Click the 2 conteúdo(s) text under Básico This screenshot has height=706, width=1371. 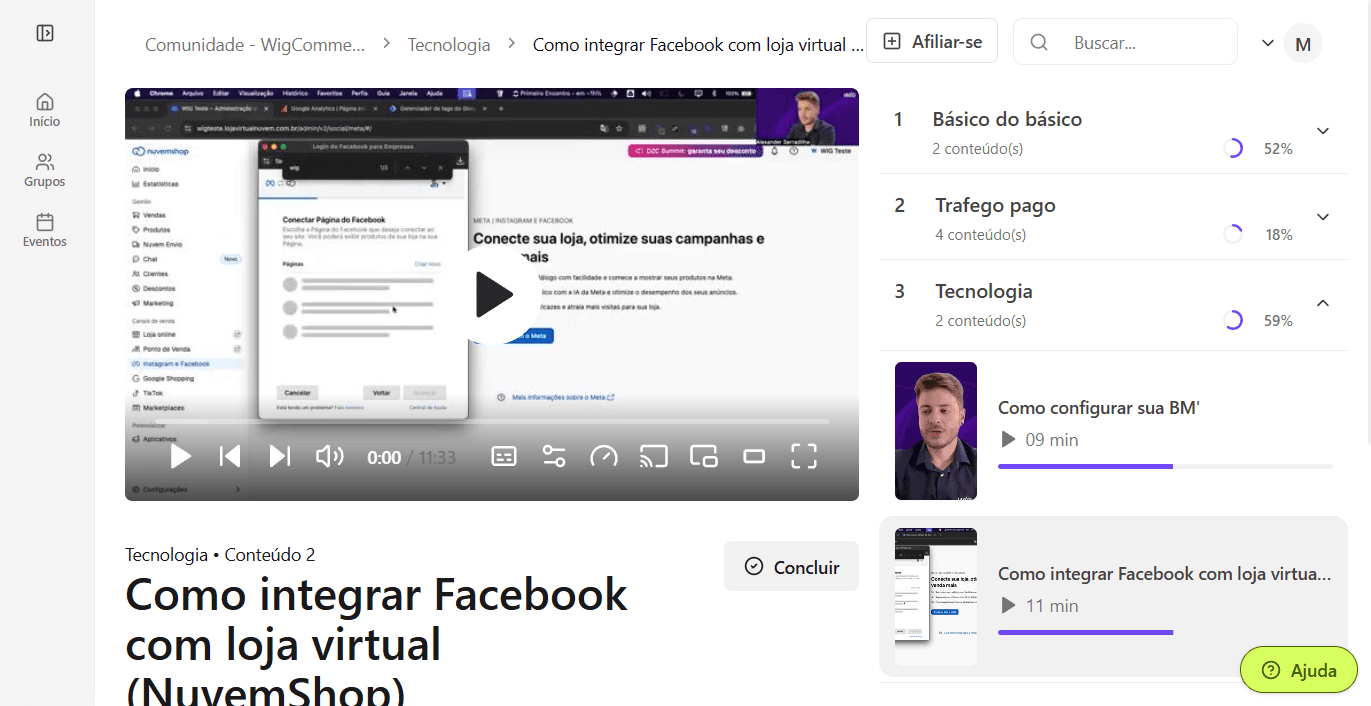coord(977,148)
